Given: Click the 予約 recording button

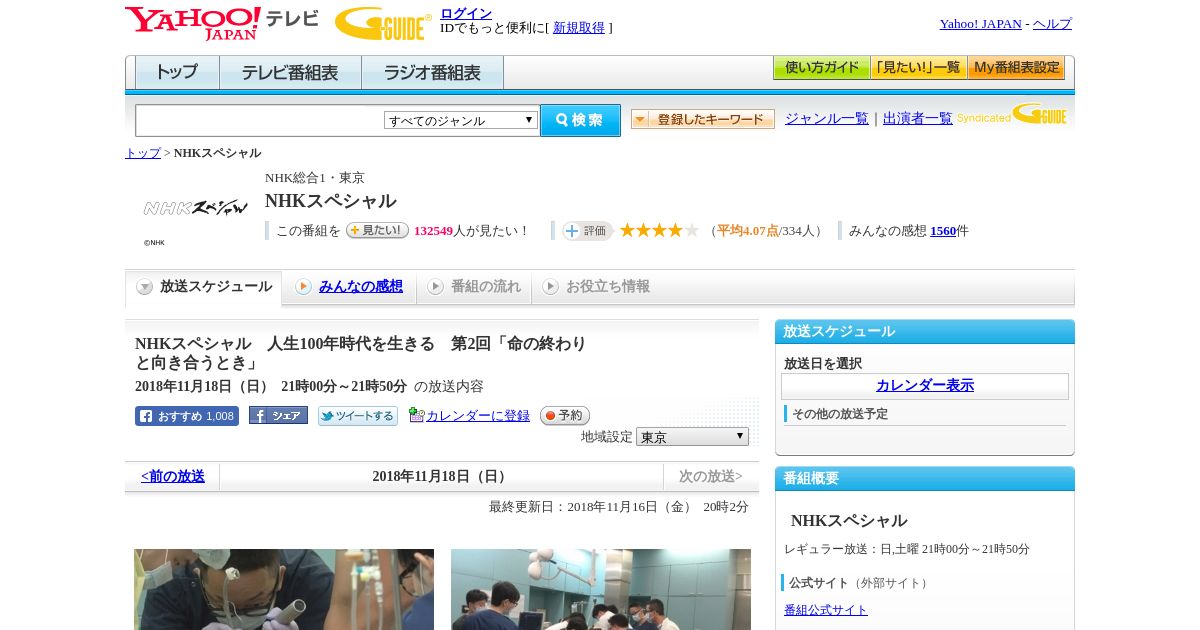Looking at the screenshot, I should click(565, 415).
